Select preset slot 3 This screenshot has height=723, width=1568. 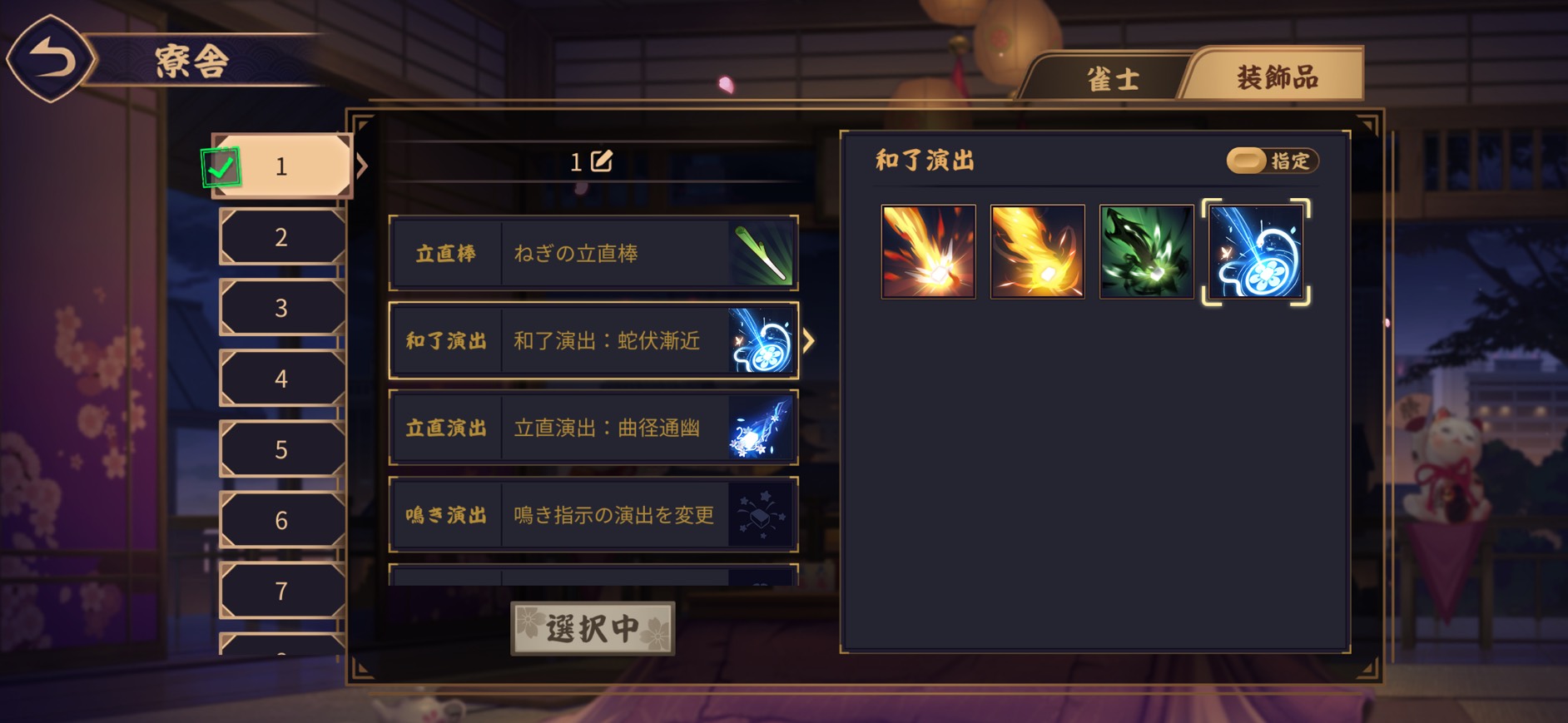pos(282,308)
